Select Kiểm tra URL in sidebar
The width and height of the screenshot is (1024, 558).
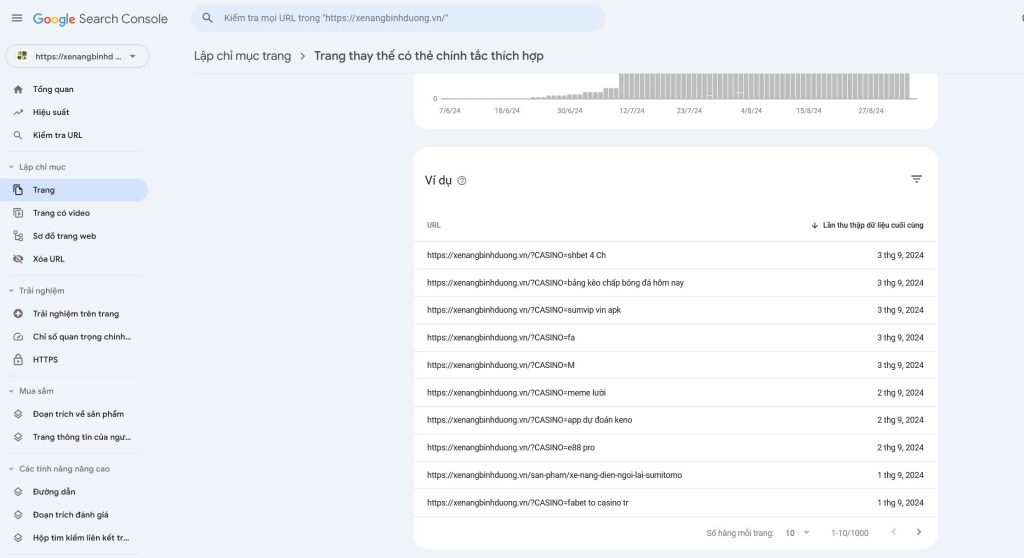pyautogui.click(x=57, y=135)
